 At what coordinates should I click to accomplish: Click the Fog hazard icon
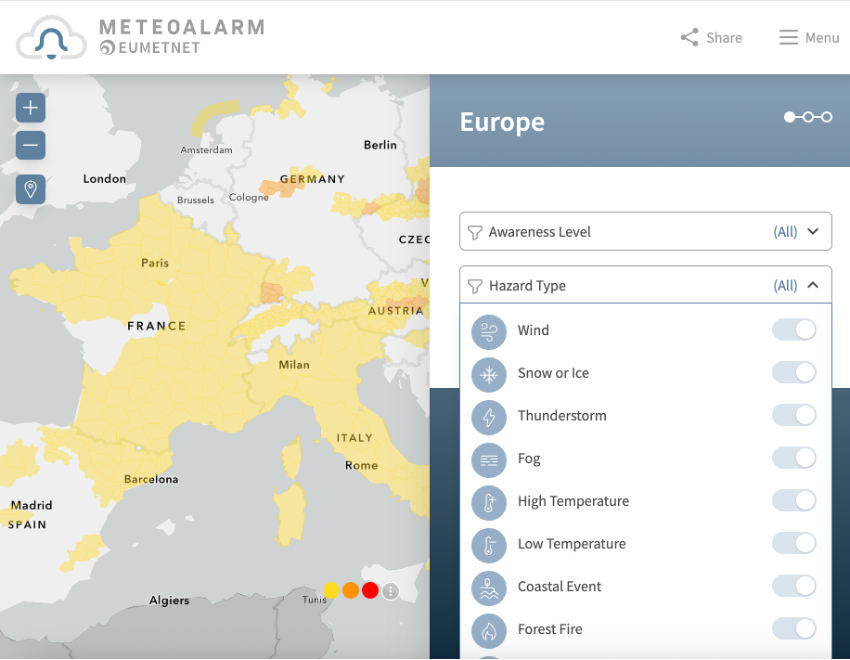[x=488, y=460]
